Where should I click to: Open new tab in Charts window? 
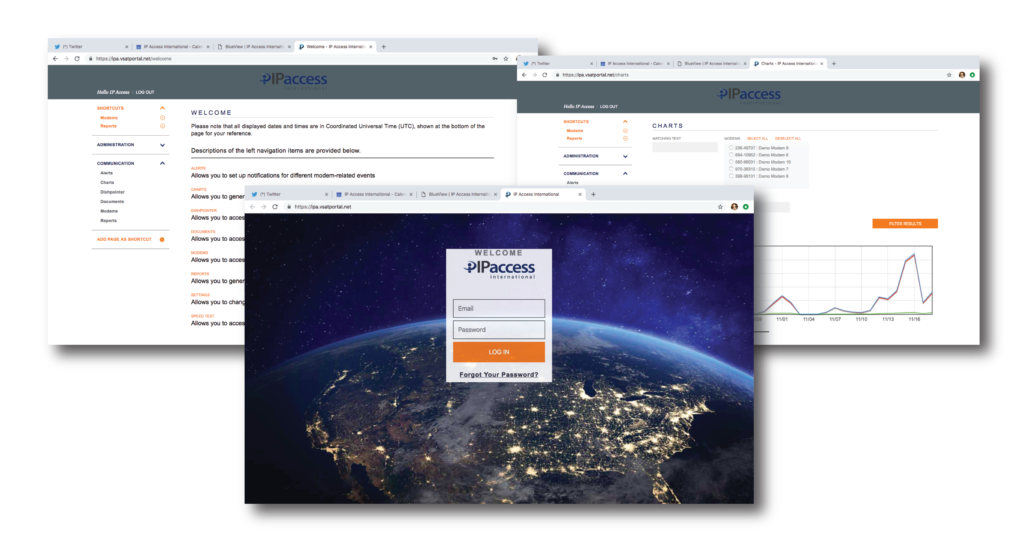pos(833,63)
